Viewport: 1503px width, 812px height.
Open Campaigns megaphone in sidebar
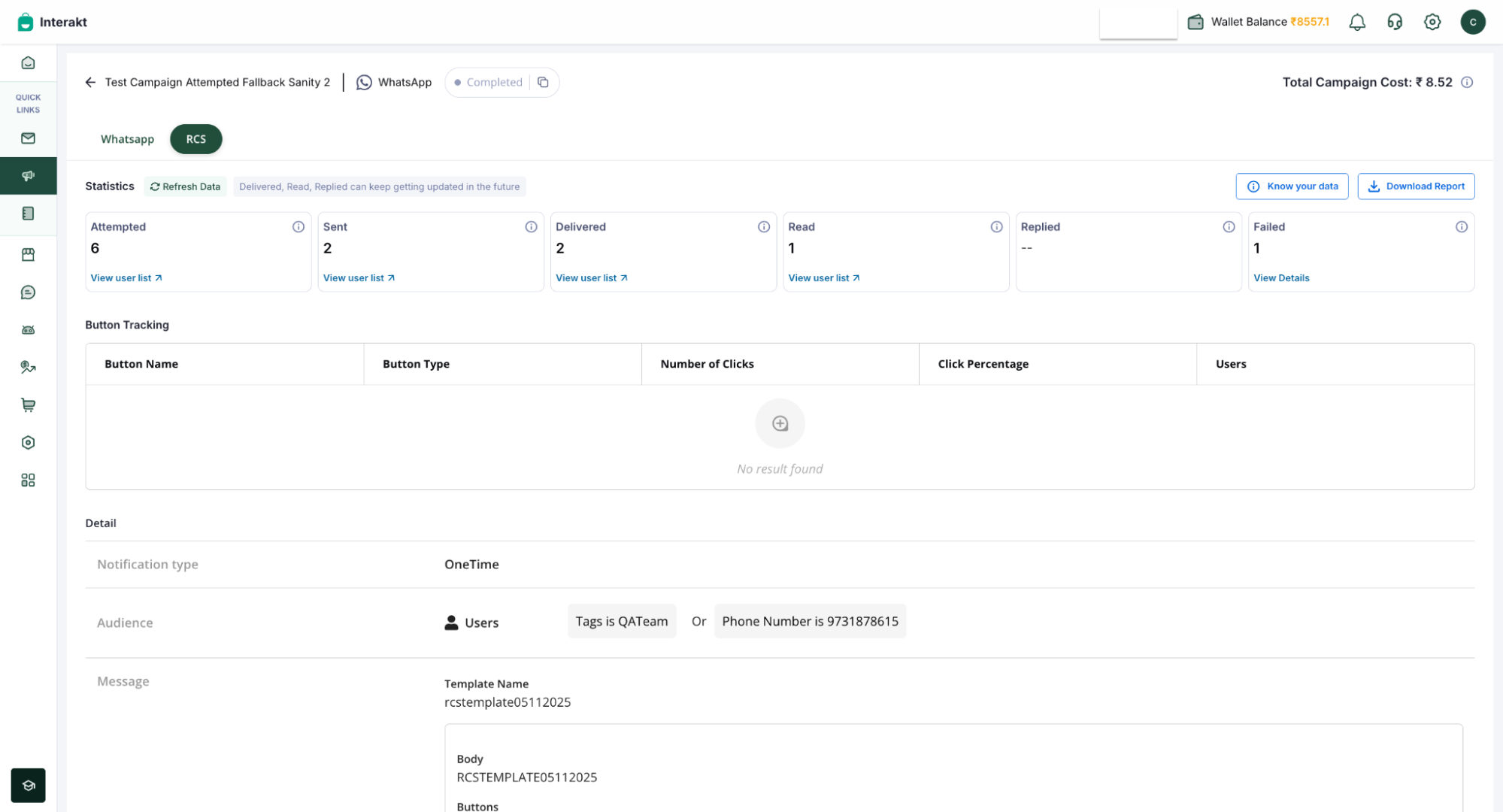[x=28, y=176]
